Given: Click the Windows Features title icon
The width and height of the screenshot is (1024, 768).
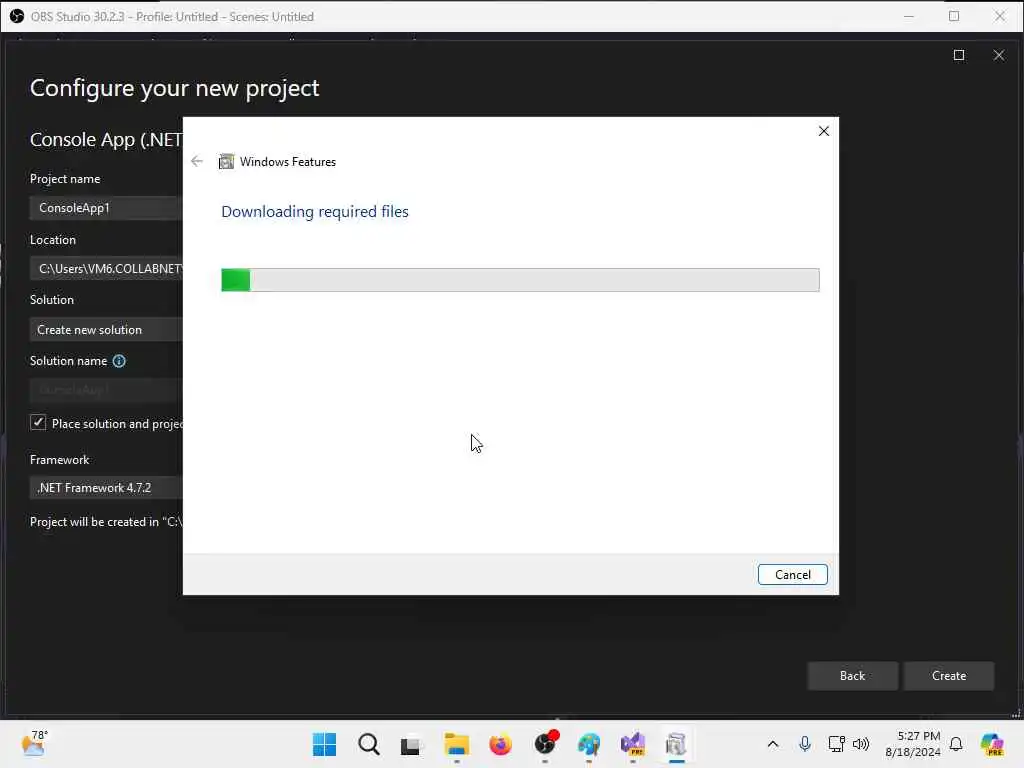Looking at the screenshot, I should click(226, 161).
